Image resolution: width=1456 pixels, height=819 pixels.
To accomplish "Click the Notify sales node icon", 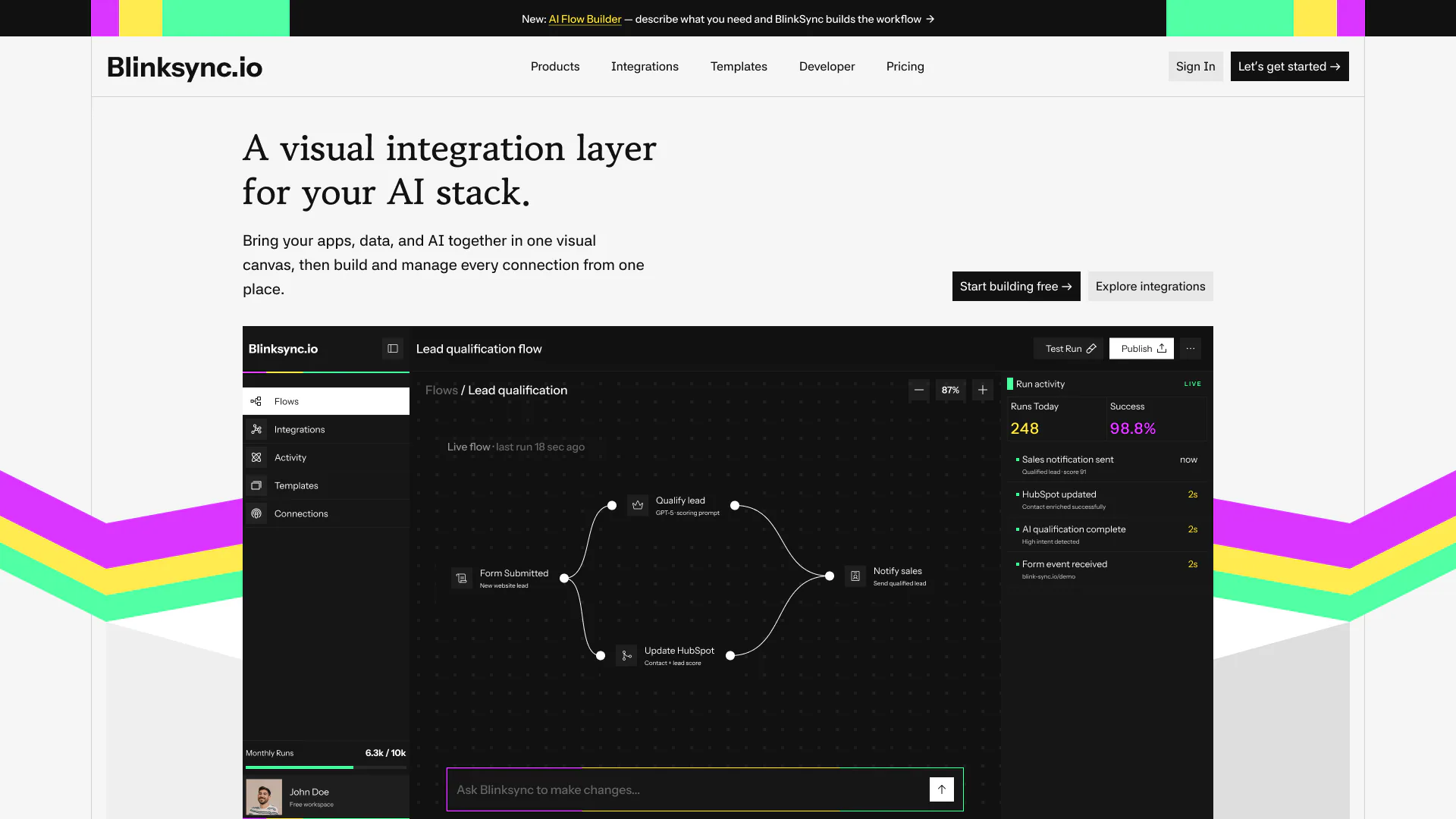I will click(x=855, y=576).
